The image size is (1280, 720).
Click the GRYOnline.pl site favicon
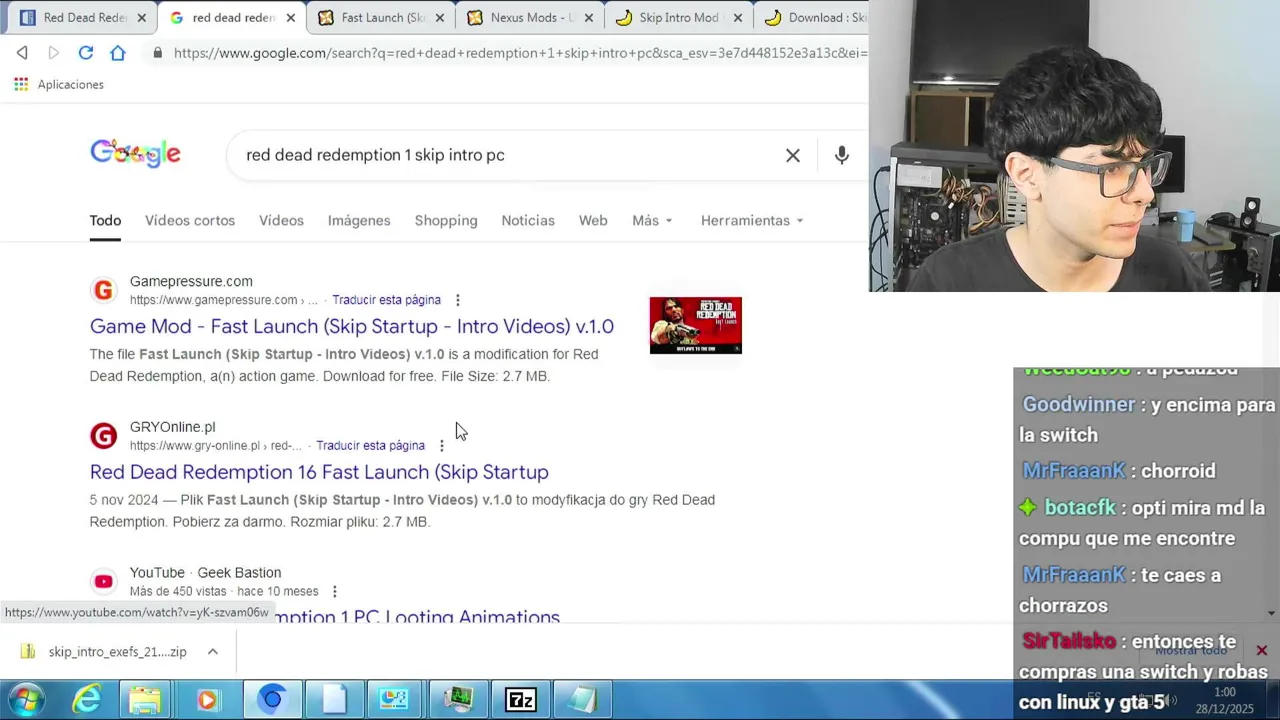[x=103, y=436]
